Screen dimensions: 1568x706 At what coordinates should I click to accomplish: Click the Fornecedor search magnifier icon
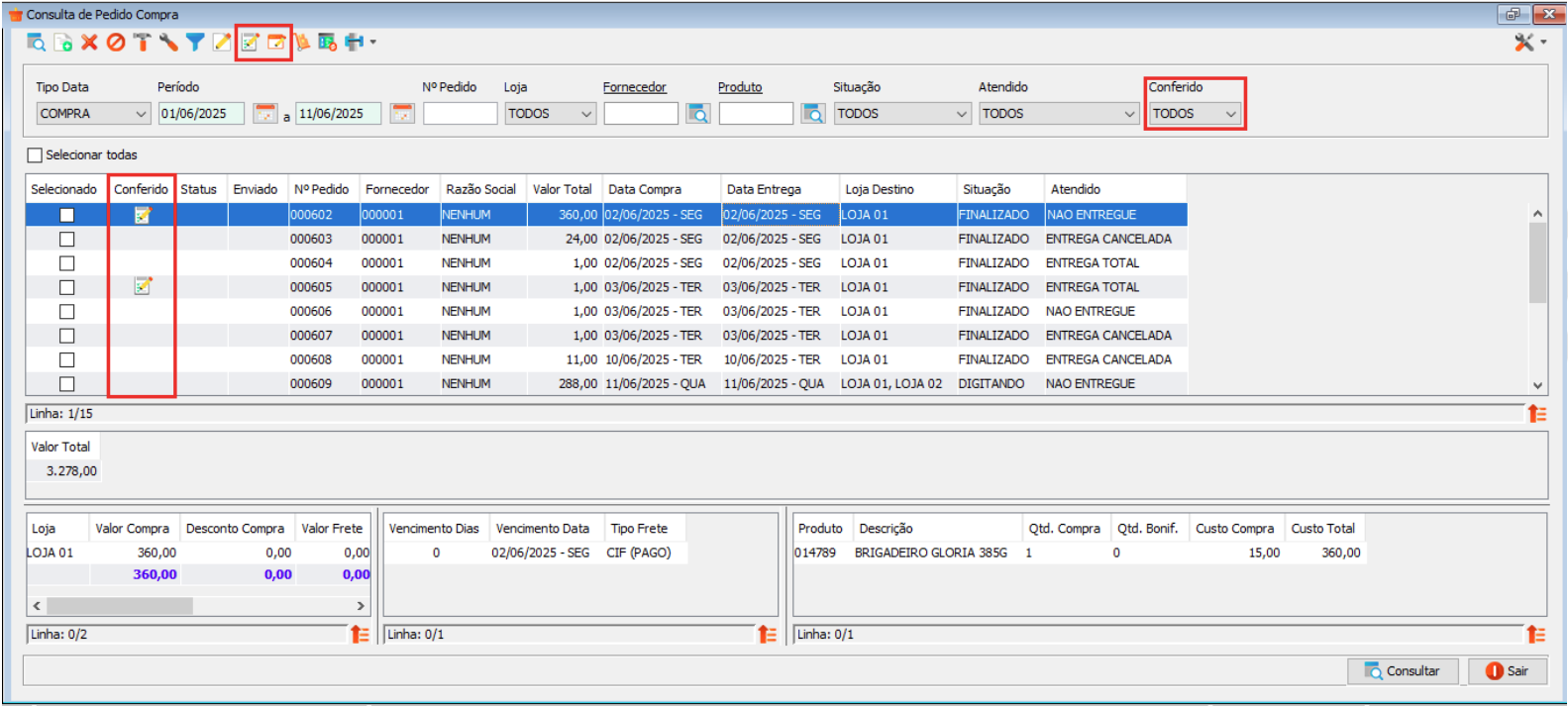[698, 114]
